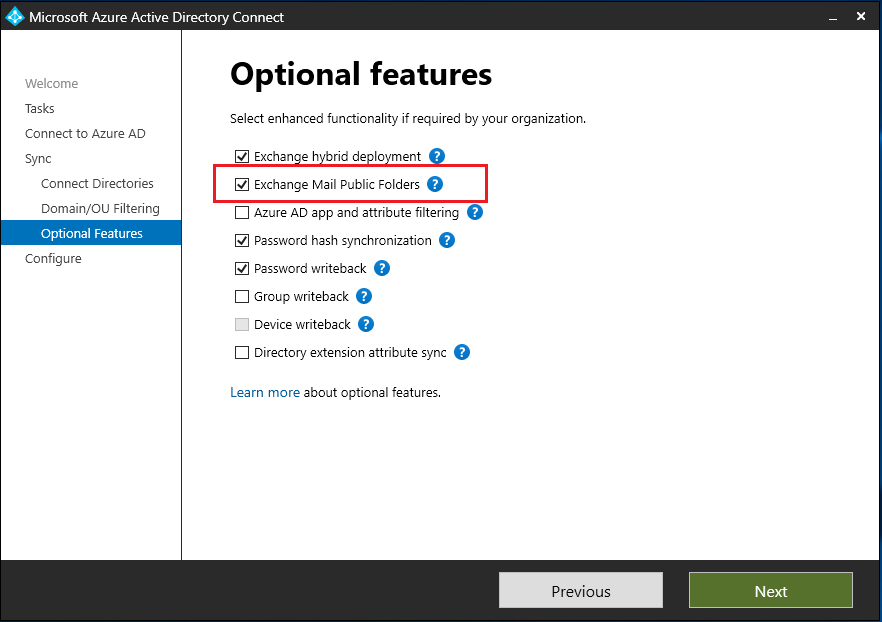Show help for Password hash synchronization
882x622 pixels.
(447, 240)
